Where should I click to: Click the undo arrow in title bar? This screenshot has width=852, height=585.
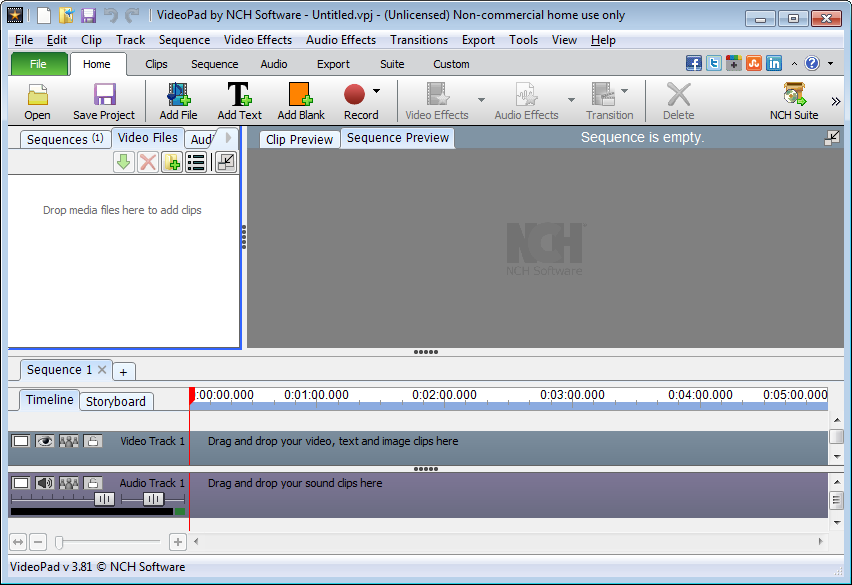coord(111,15)
